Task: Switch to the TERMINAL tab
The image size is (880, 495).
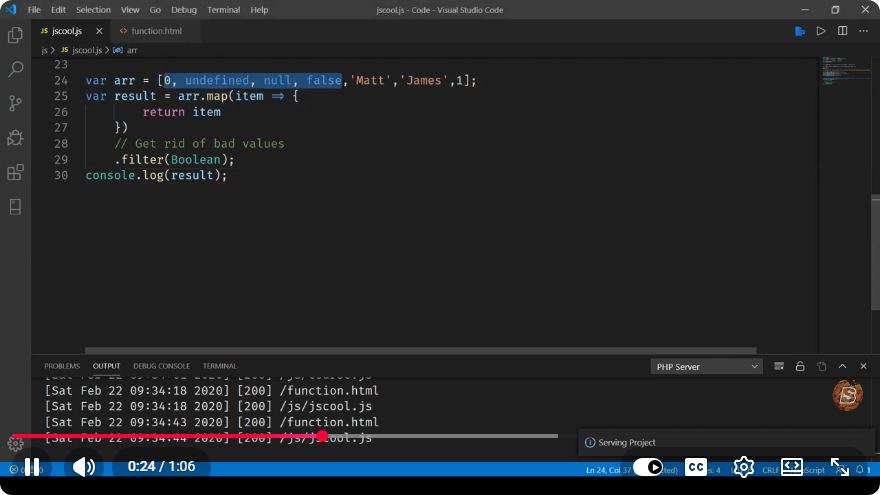Action: 219,366
